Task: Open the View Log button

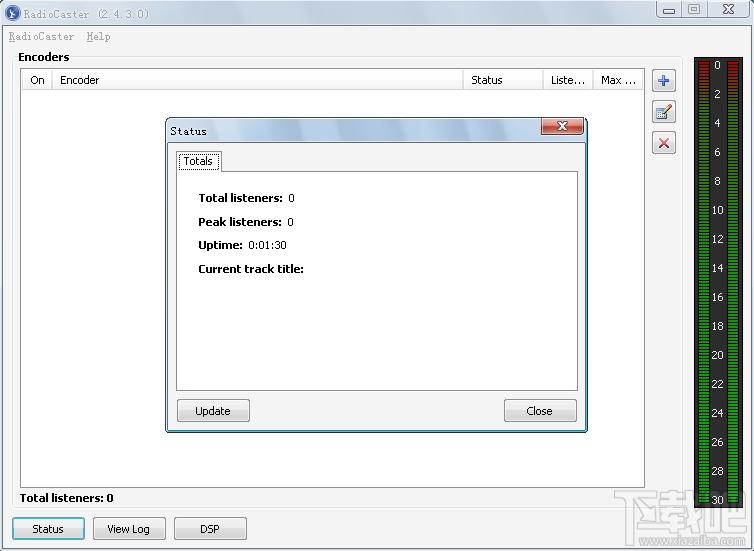Action: pyautogui.click(x=129, y=529)
